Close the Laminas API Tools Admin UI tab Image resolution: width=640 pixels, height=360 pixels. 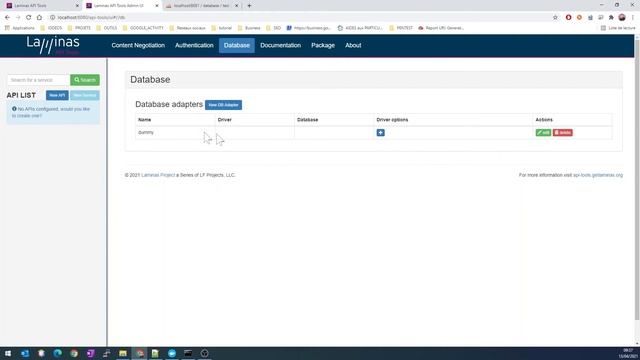click(157, 6)
